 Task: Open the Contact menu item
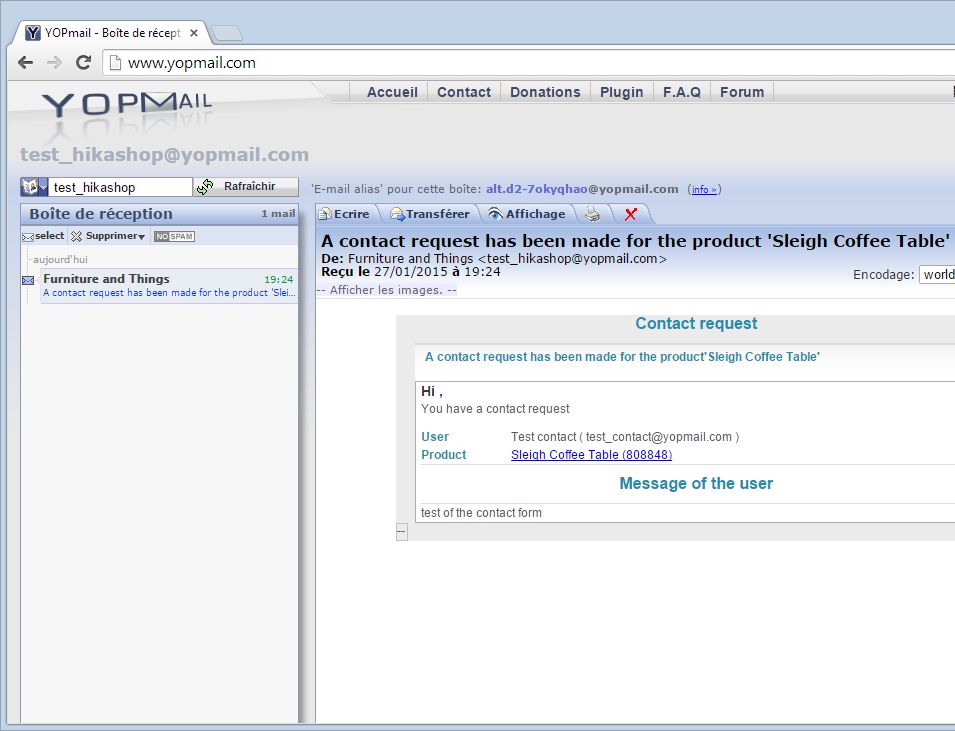click(463, 92)
